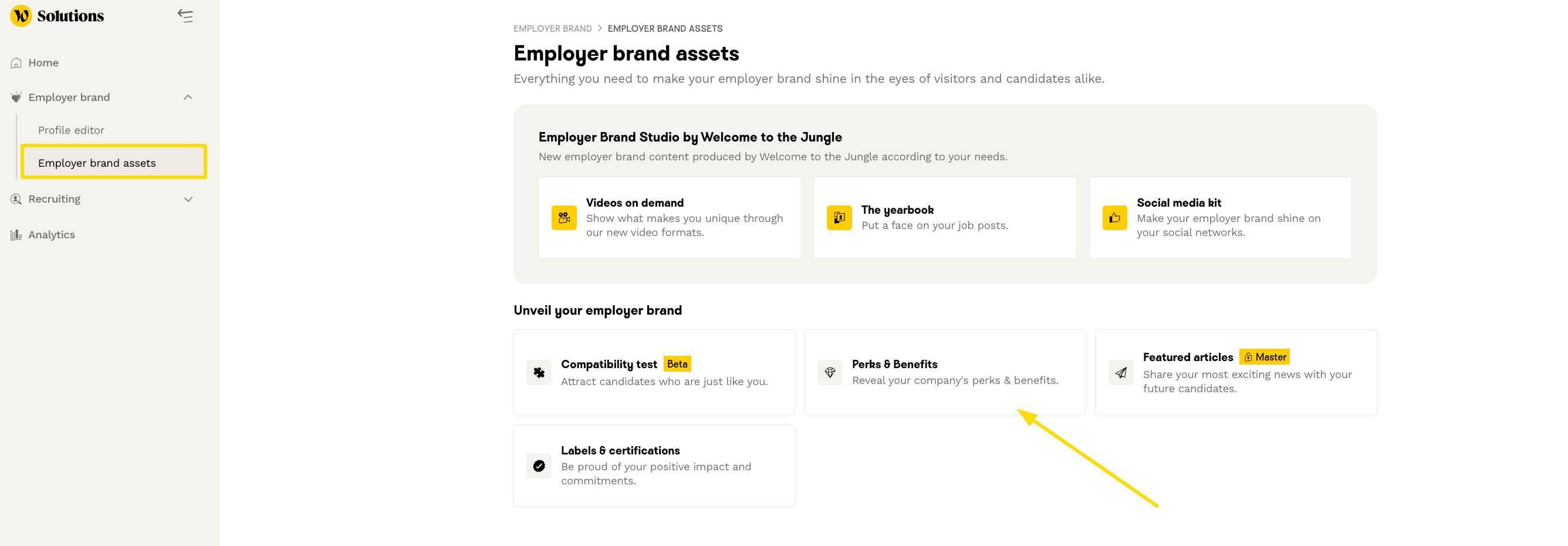Image resolution: width=1568 pixels, height=546 pixels.
Task: Click the EMPLOYER BRAND breadcrumb link
Action: pyautogui.click(x=552, y=29)
